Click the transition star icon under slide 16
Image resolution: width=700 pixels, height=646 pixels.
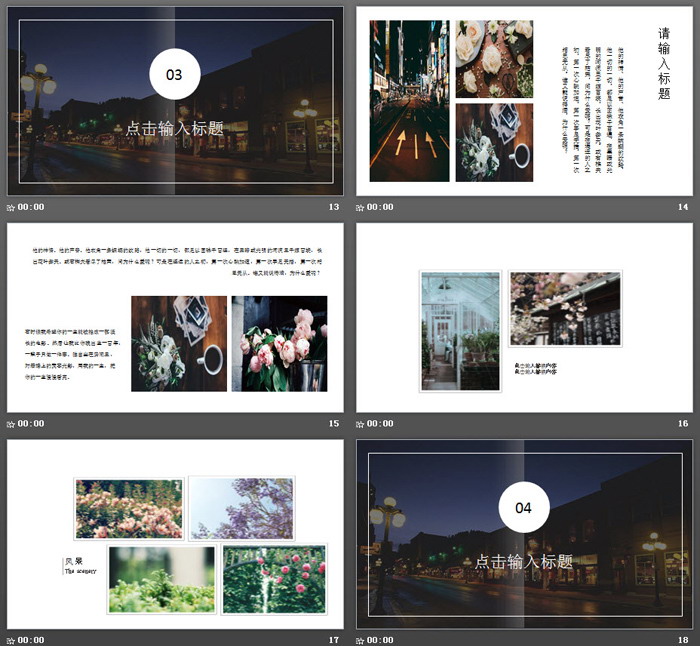coord(360,423)
